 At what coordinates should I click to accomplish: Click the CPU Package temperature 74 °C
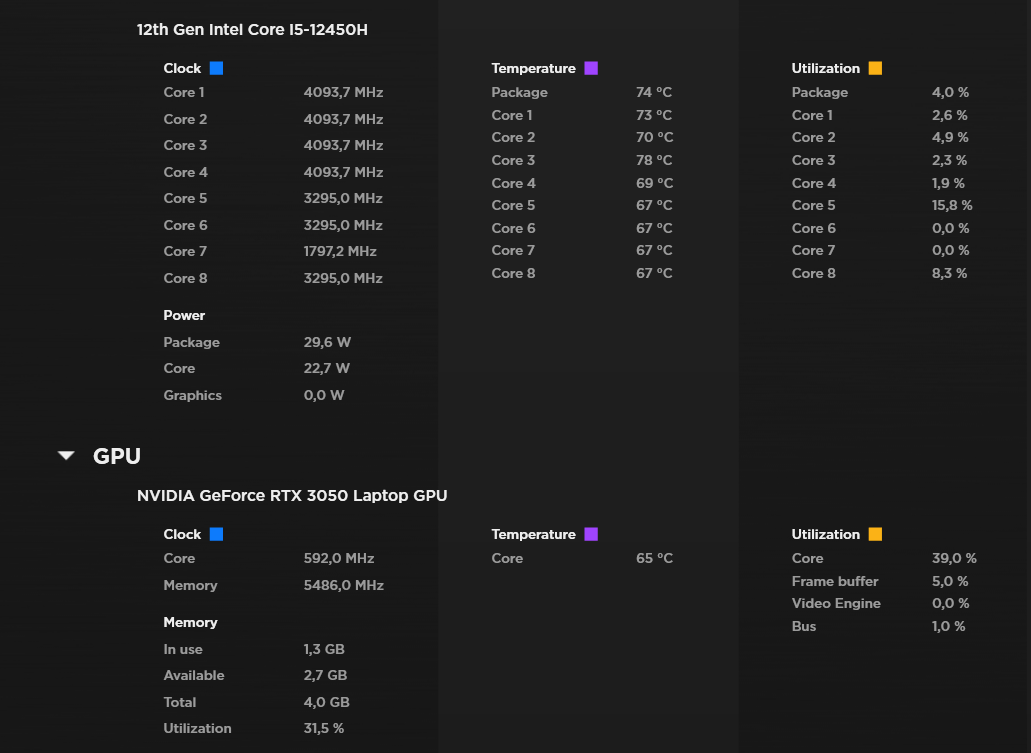654,93
